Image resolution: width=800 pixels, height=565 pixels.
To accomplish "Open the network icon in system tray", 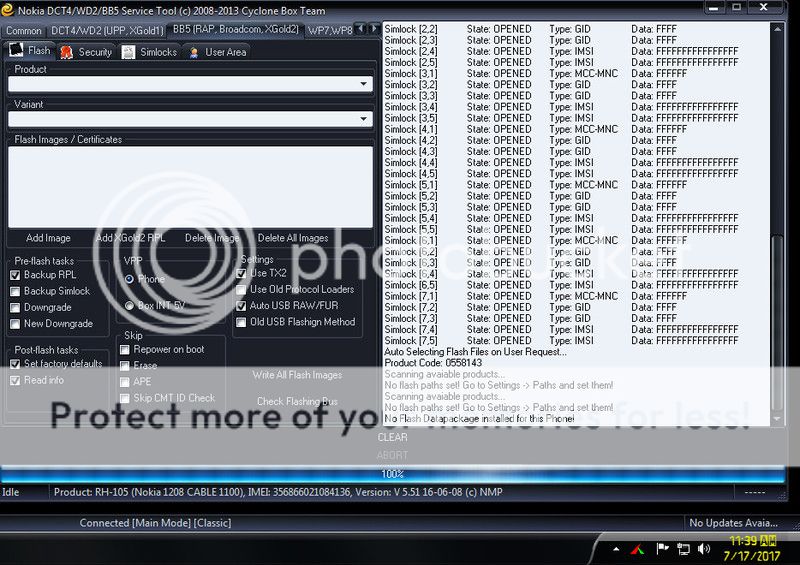I will 684,548.
